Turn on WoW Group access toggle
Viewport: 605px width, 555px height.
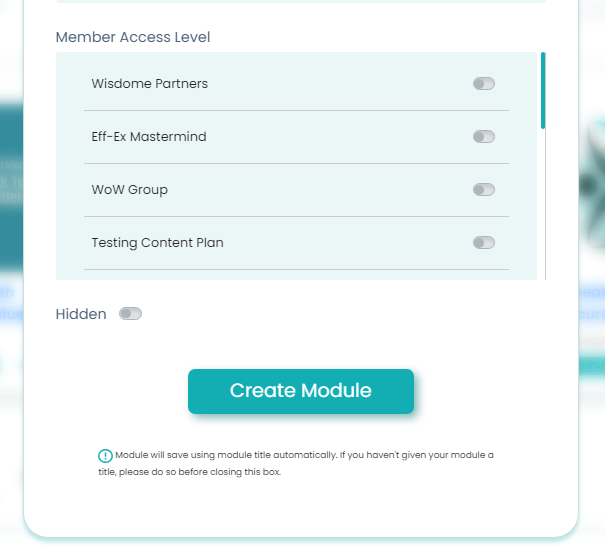[x=484, y=190]
